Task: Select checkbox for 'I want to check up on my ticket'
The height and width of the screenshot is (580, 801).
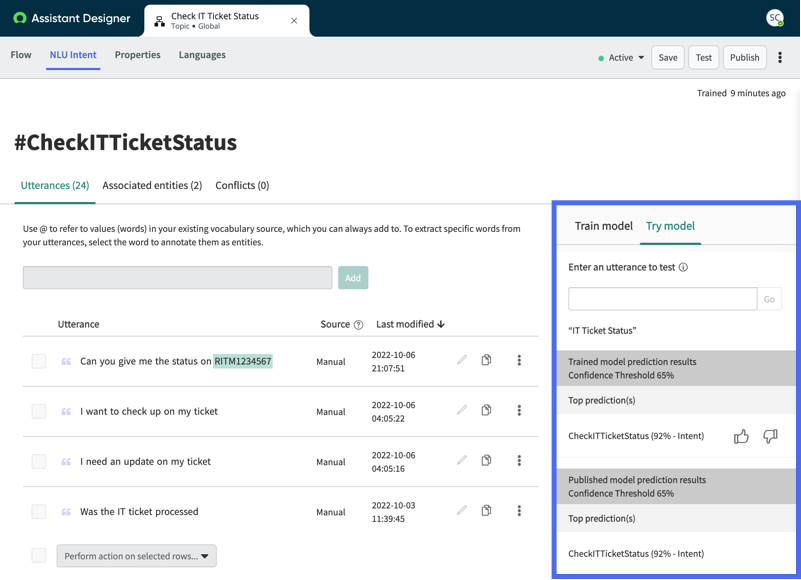Action: coord(39,411)
